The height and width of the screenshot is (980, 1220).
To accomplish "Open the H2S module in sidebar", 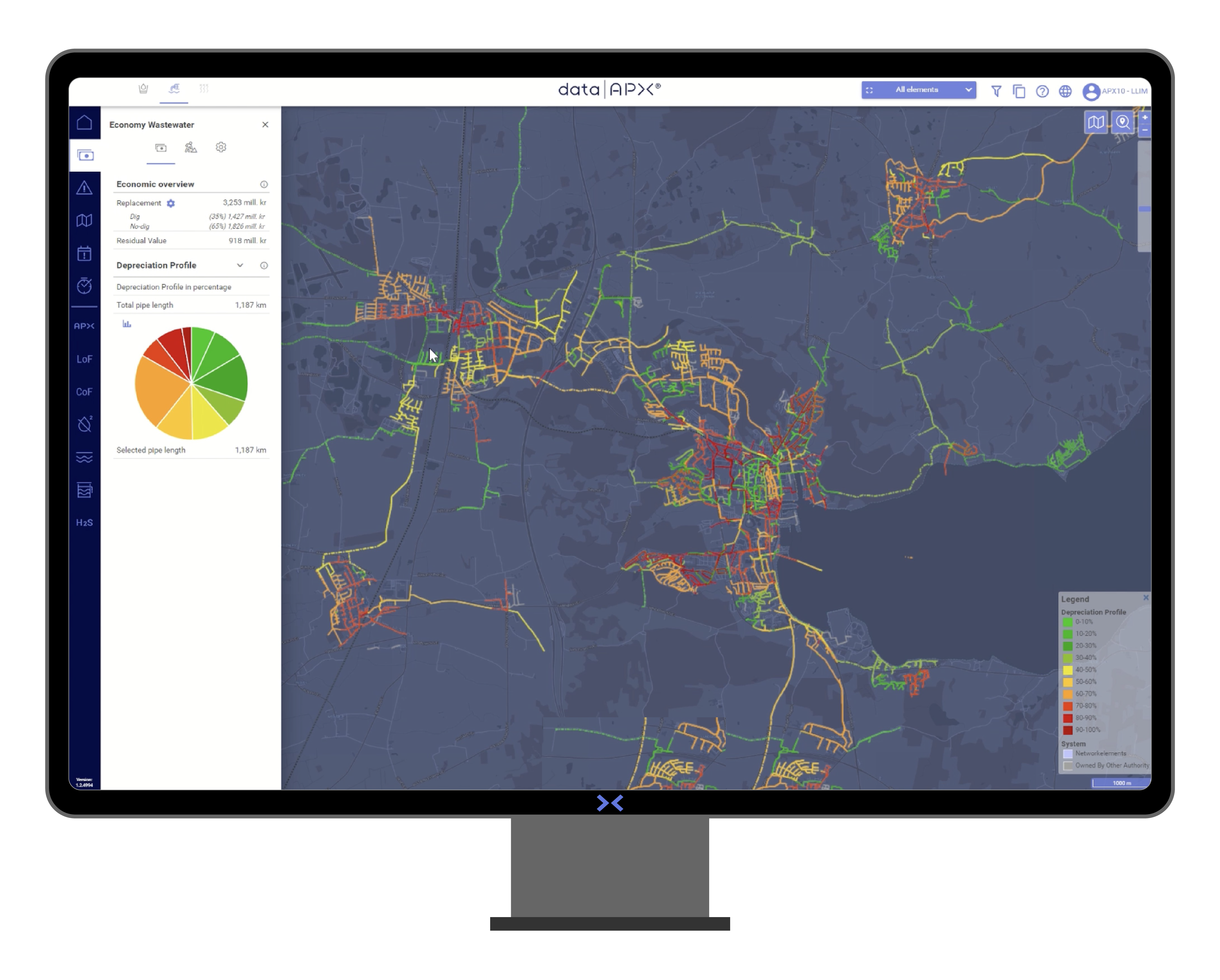I will click(84, 522).
